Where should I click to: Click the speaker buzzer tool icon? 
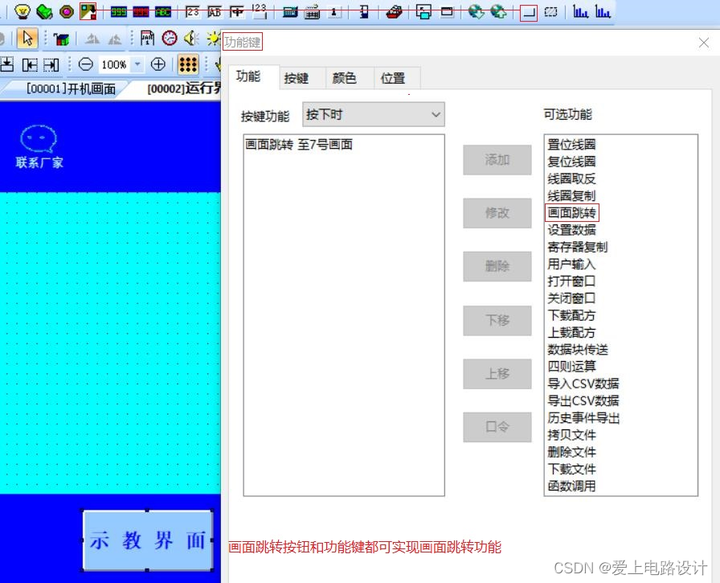[191, 38]
